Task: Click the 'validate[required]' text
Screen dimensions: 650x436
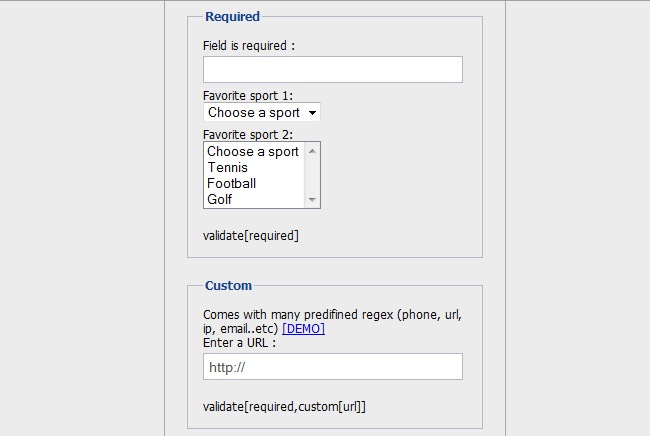Action: tap(251, 236)
